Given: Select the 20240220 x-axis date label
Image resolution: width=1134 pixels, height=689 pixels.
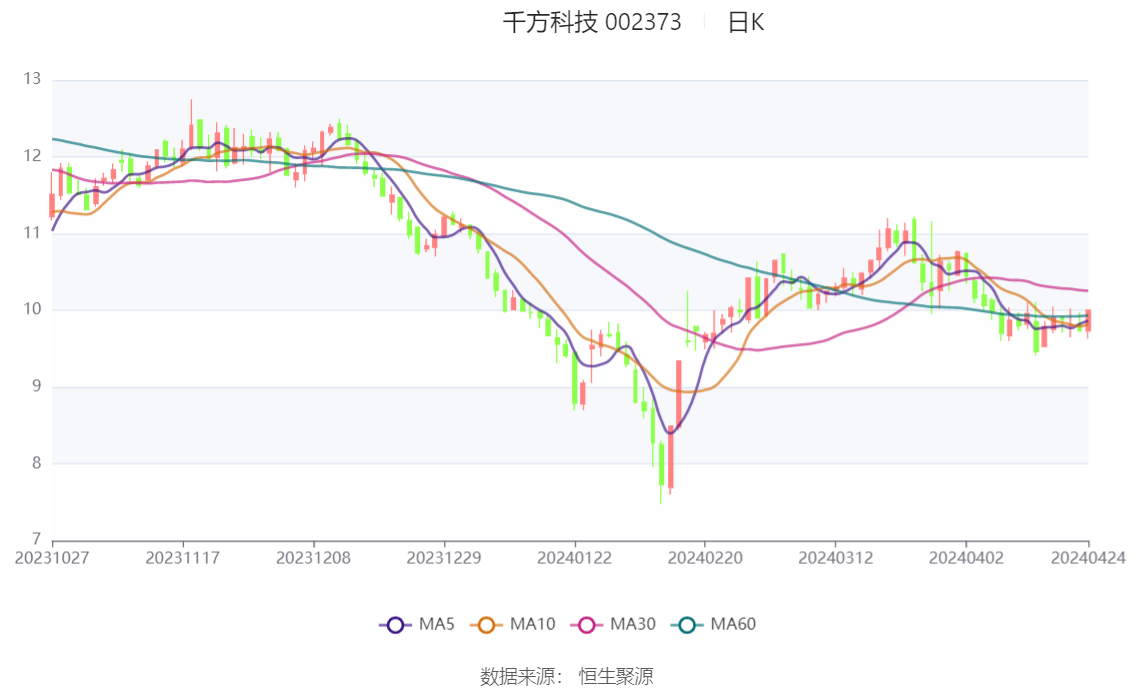Looking at the screenshot, I should pyautogui.click(x=704, y=558).
